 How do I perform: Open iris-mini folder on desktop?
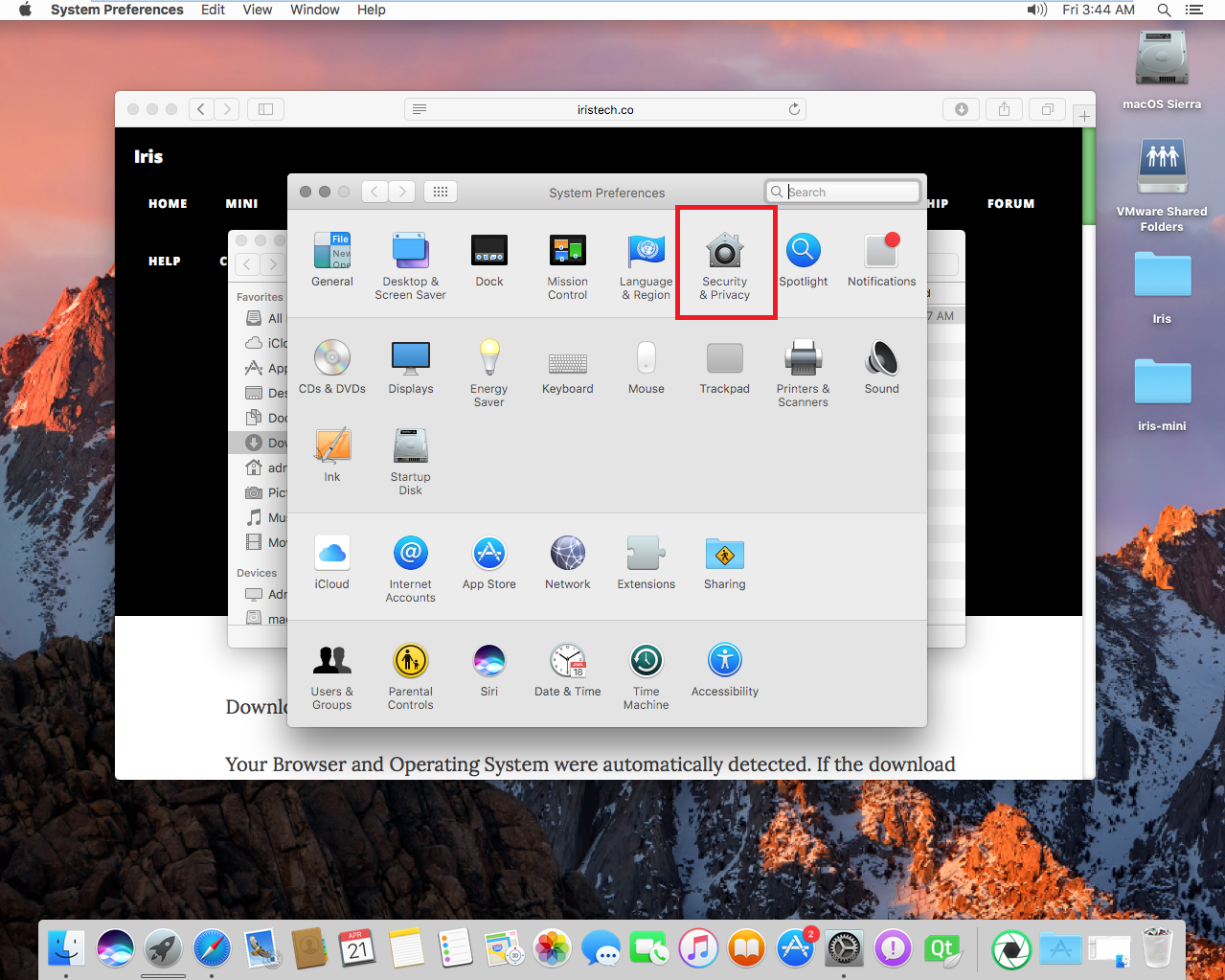pos(1162,393)
